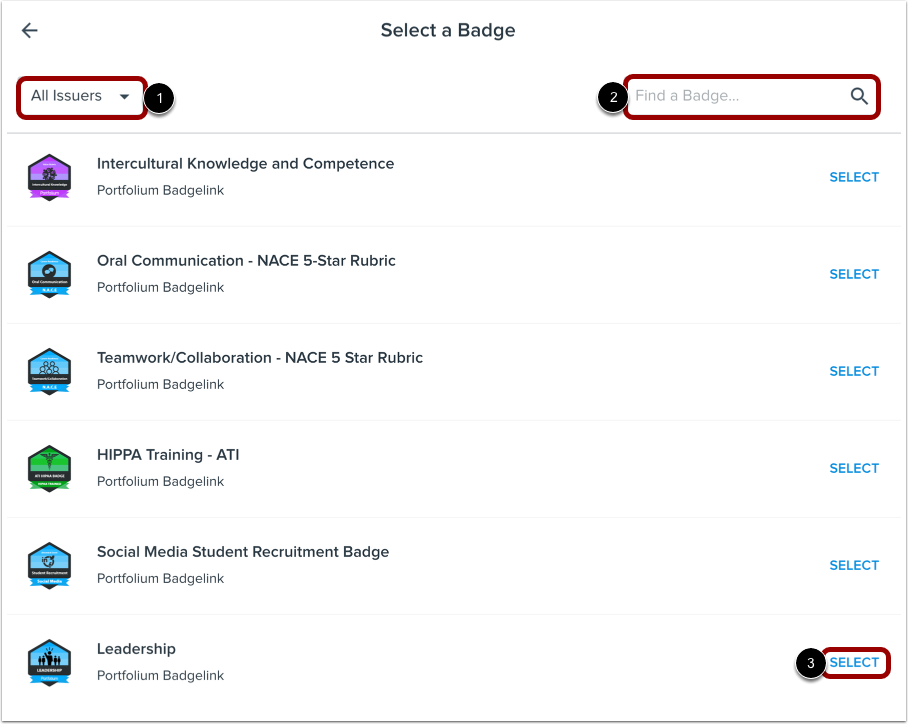
Task: Select the Intercultural Knowledge and Competence badge
Action: [854, 177]
